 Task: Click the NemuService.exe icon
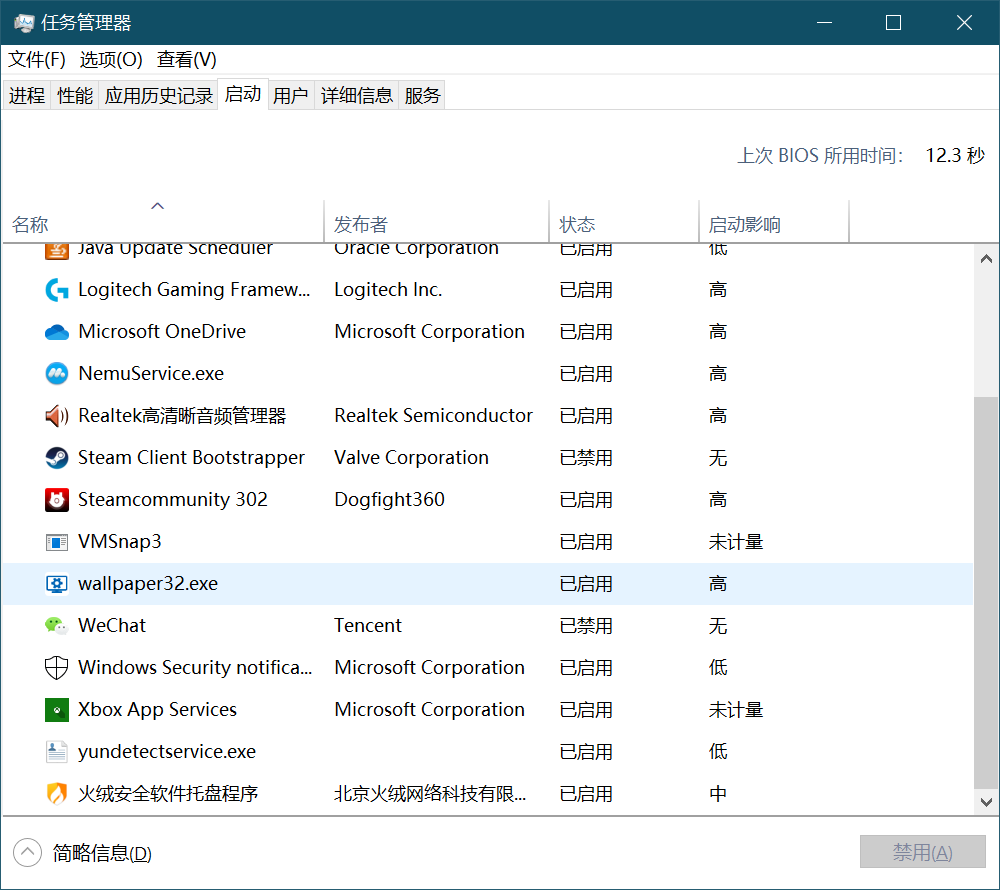[57, 374]
